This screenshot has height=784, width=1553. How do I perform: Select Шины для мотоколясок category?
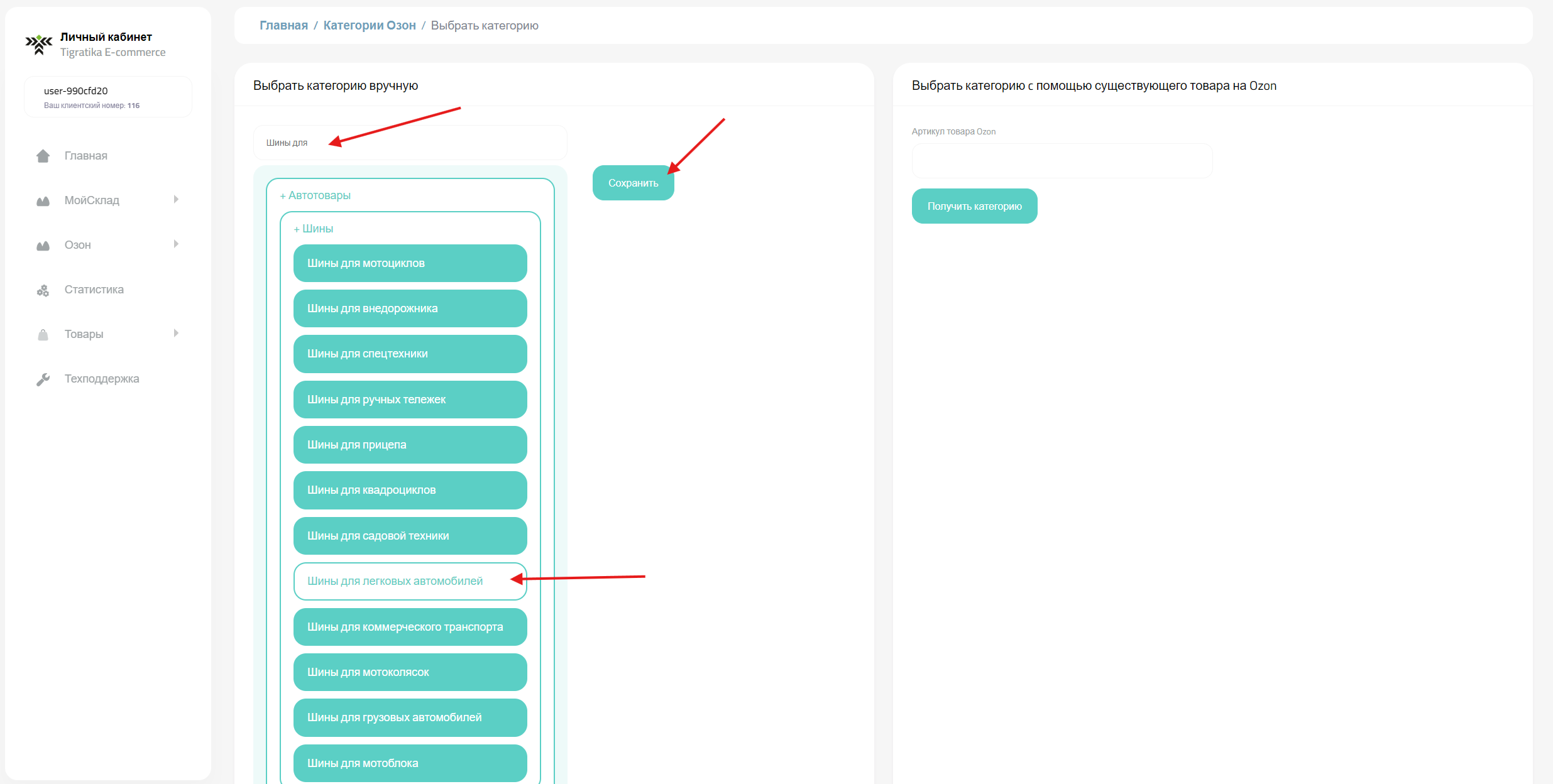point(410,672)
